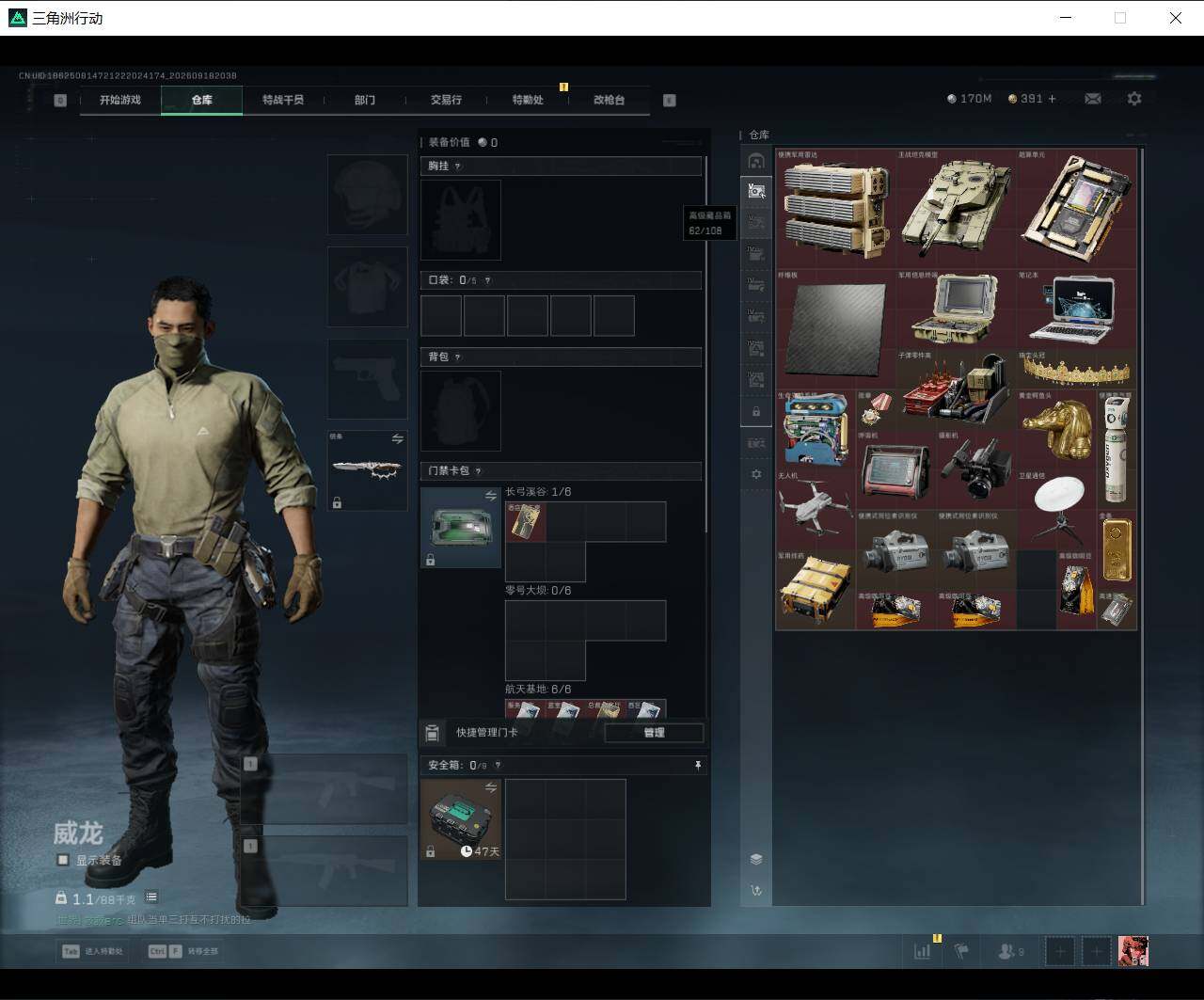1204x1000 pixels.
Task: Select the 卫星通信 dish item
Action: click(x=1056, y=510)
